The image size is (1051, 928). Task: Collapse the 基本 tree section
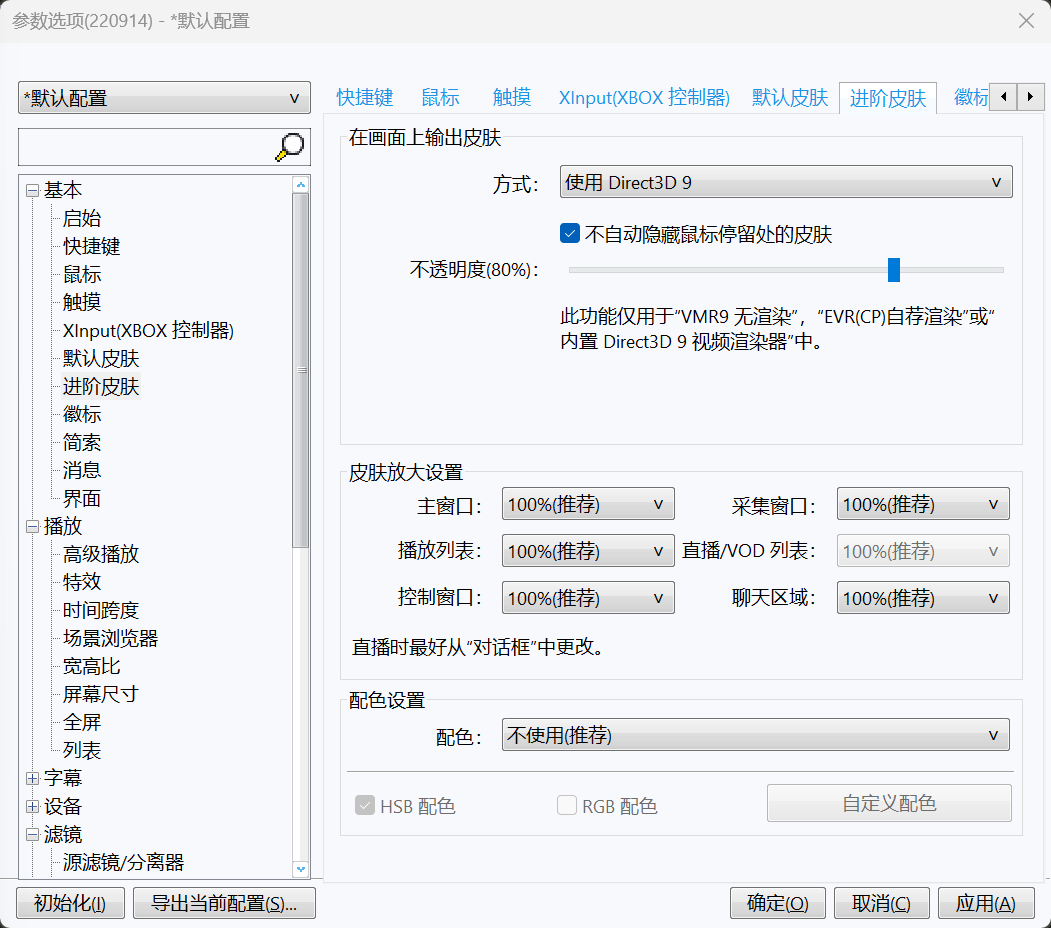pos(32,191)
